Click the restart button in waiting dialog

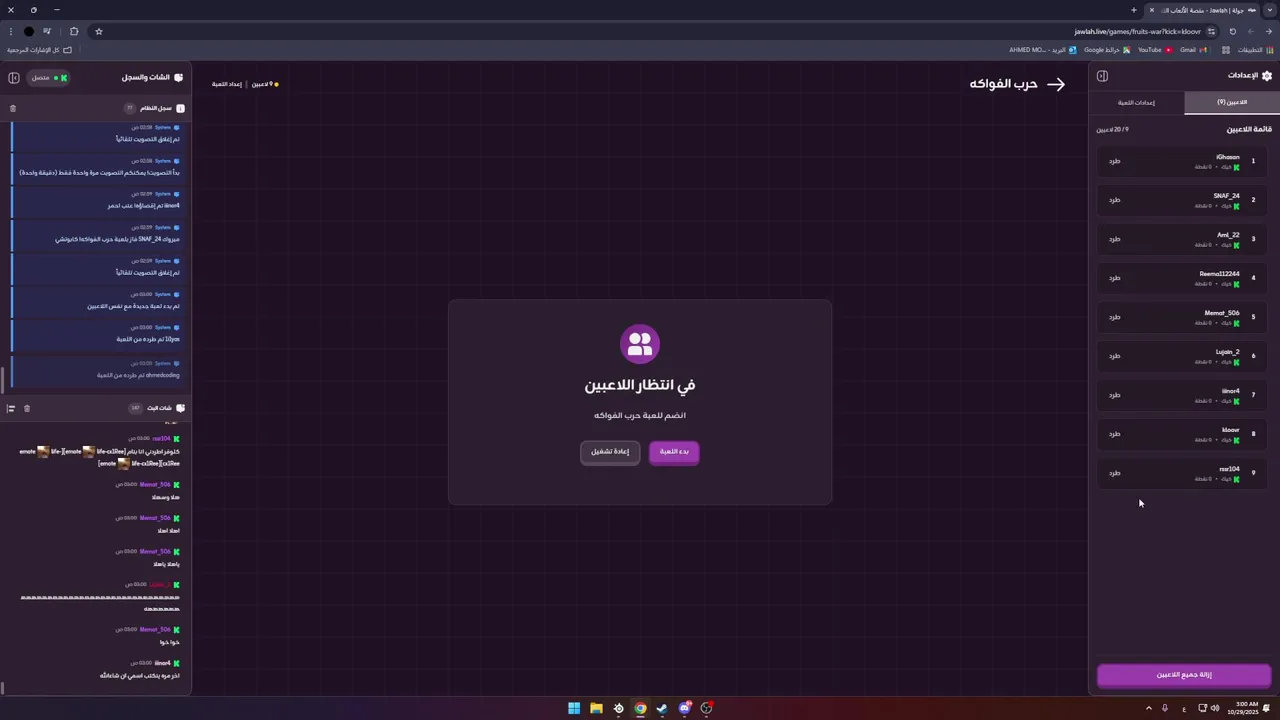click(609, 452)
